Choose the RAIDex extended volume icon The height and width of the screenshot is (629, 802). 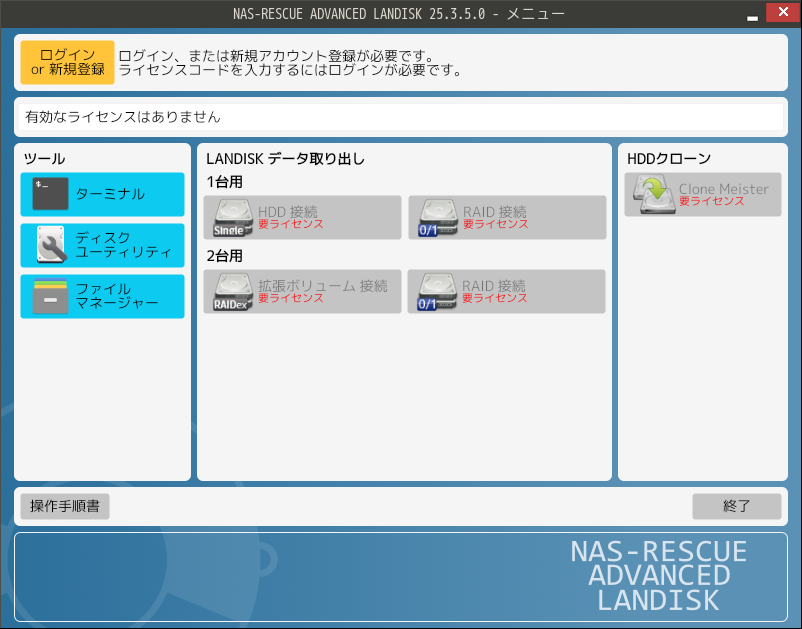click(x=232, y=292)
